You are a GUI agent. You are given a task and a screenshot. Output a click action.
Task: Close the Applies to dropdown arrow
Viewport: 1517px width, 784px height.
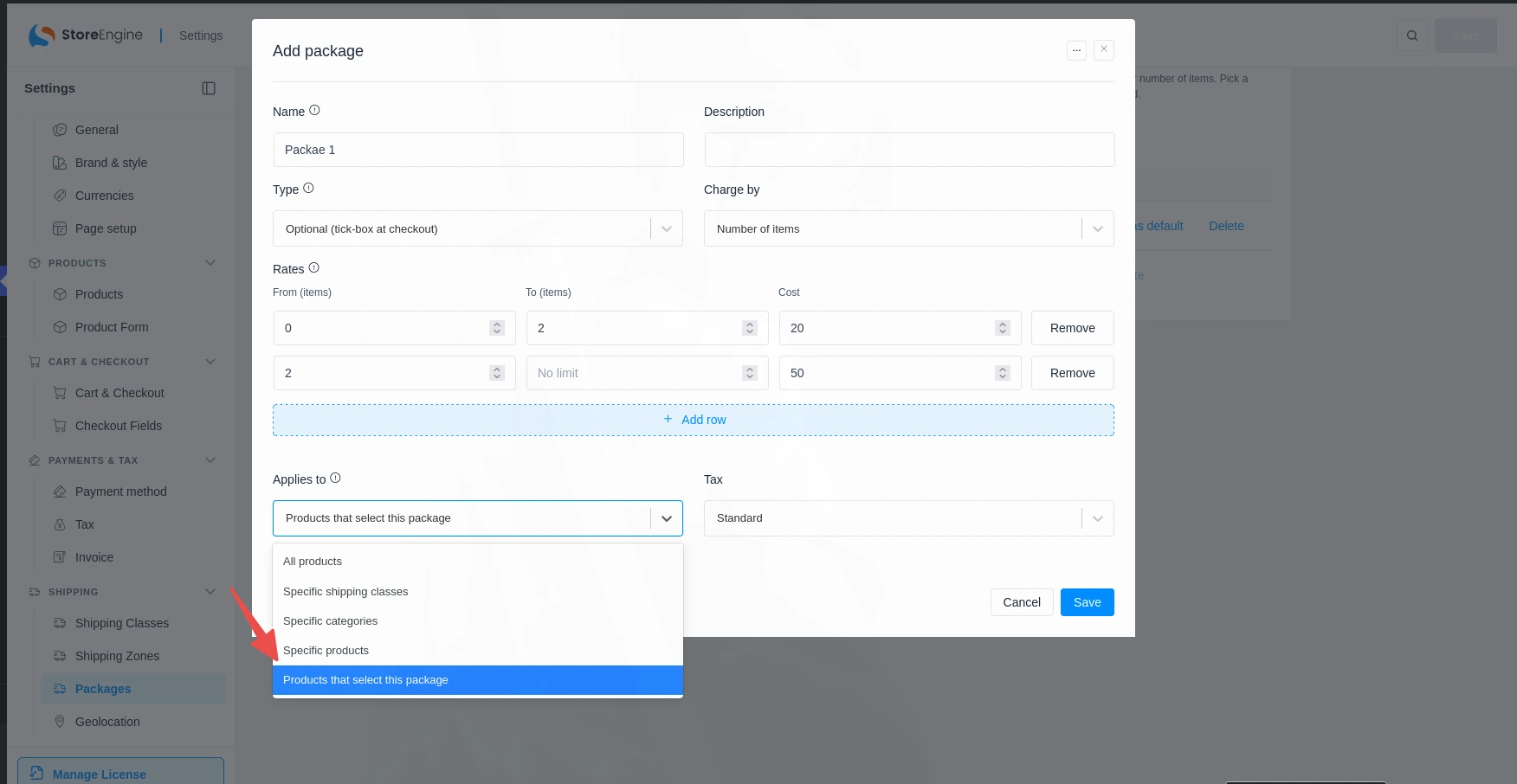[667, 518]
